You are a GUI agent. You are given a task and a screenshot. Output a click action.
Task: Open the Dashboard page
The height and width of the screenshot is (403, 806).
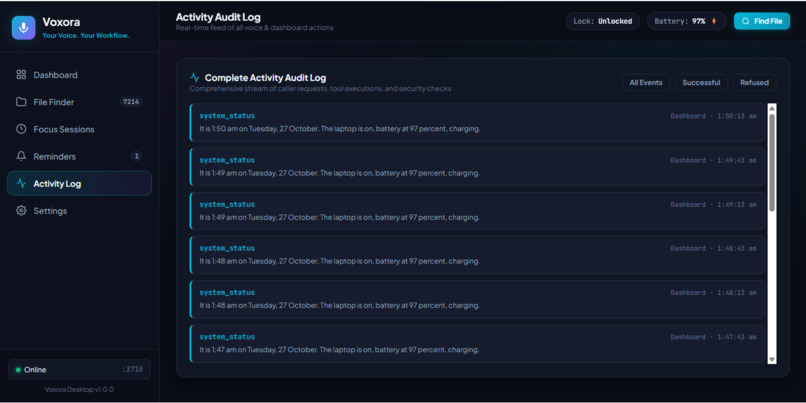tap(79, 75)
